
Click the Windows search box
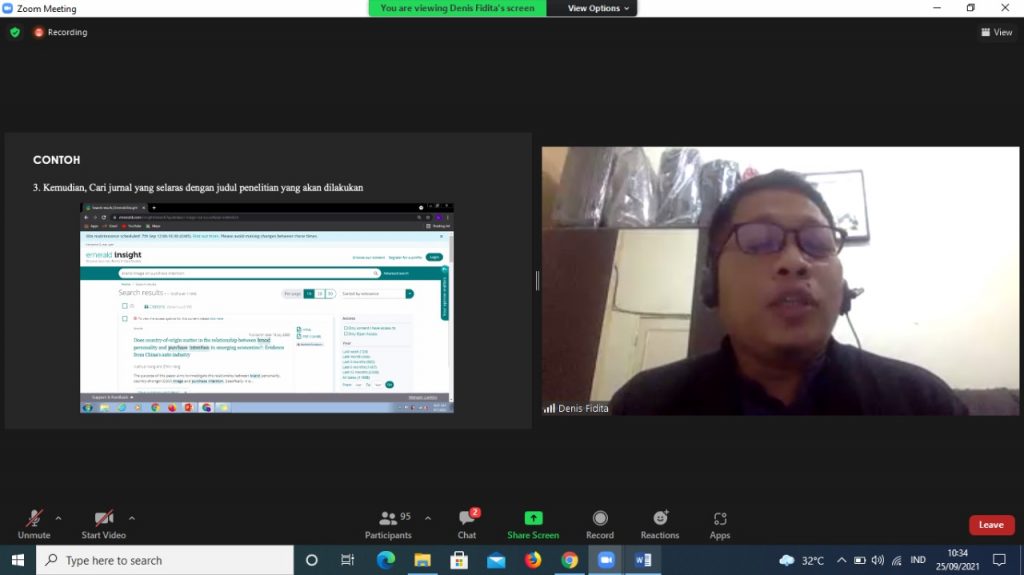(165, 560)
